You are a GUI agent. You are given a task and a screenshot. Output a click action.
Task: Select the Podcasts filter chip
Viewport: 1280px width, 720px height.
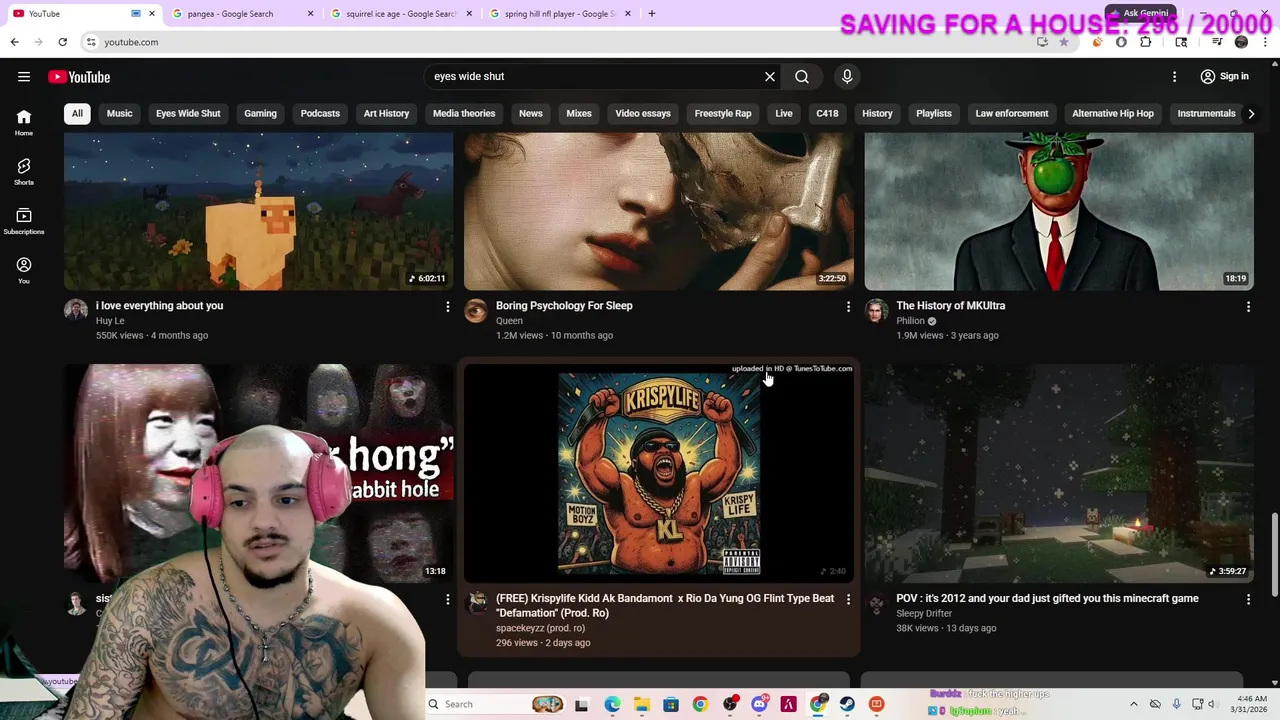coord(320,113)
